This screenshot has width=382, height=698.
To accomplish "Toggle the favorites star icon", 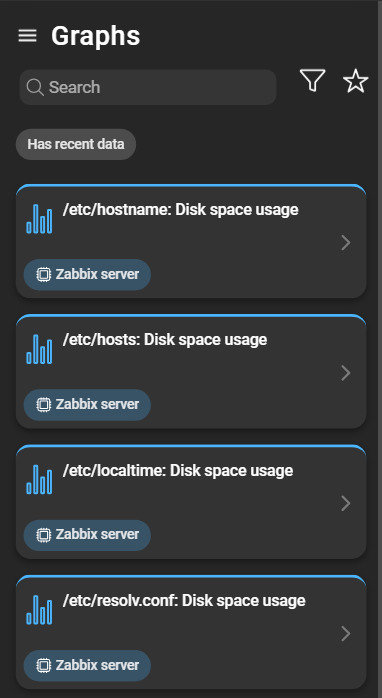I will 355,81.
